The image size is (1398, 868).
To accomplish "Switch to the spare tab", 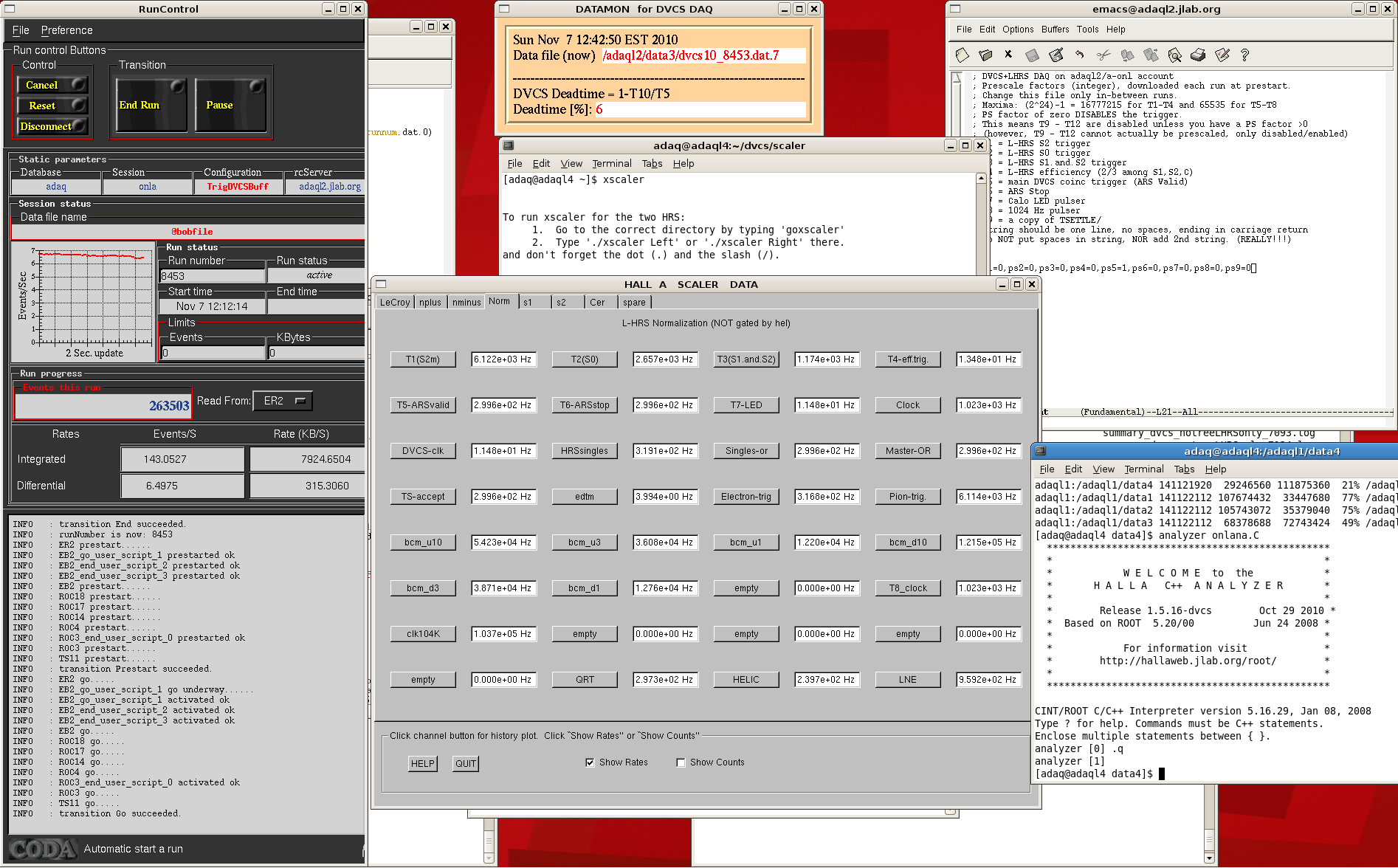I will point(634,302).
